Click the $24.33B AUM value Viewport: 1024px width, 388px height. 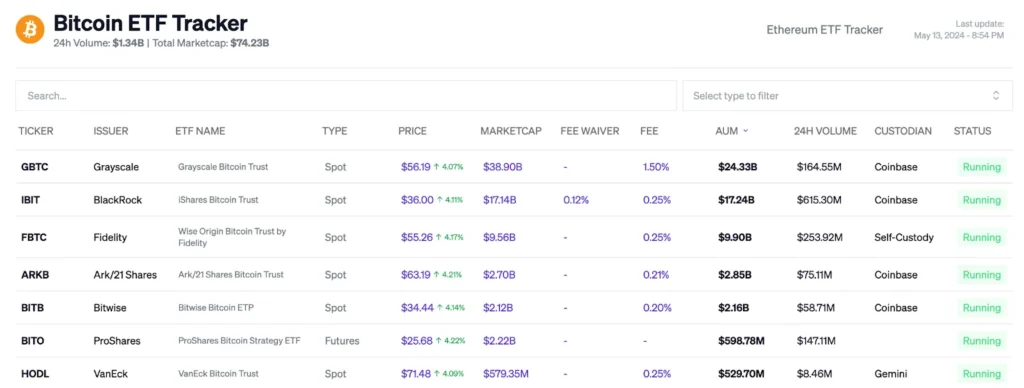737,167
